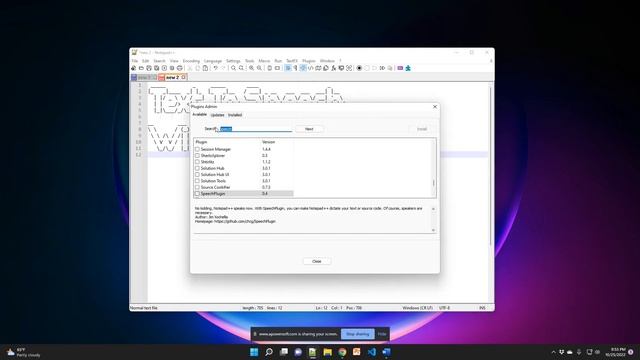
Task: Click the New file toolbar icon
Action: [x=133, y=68]
